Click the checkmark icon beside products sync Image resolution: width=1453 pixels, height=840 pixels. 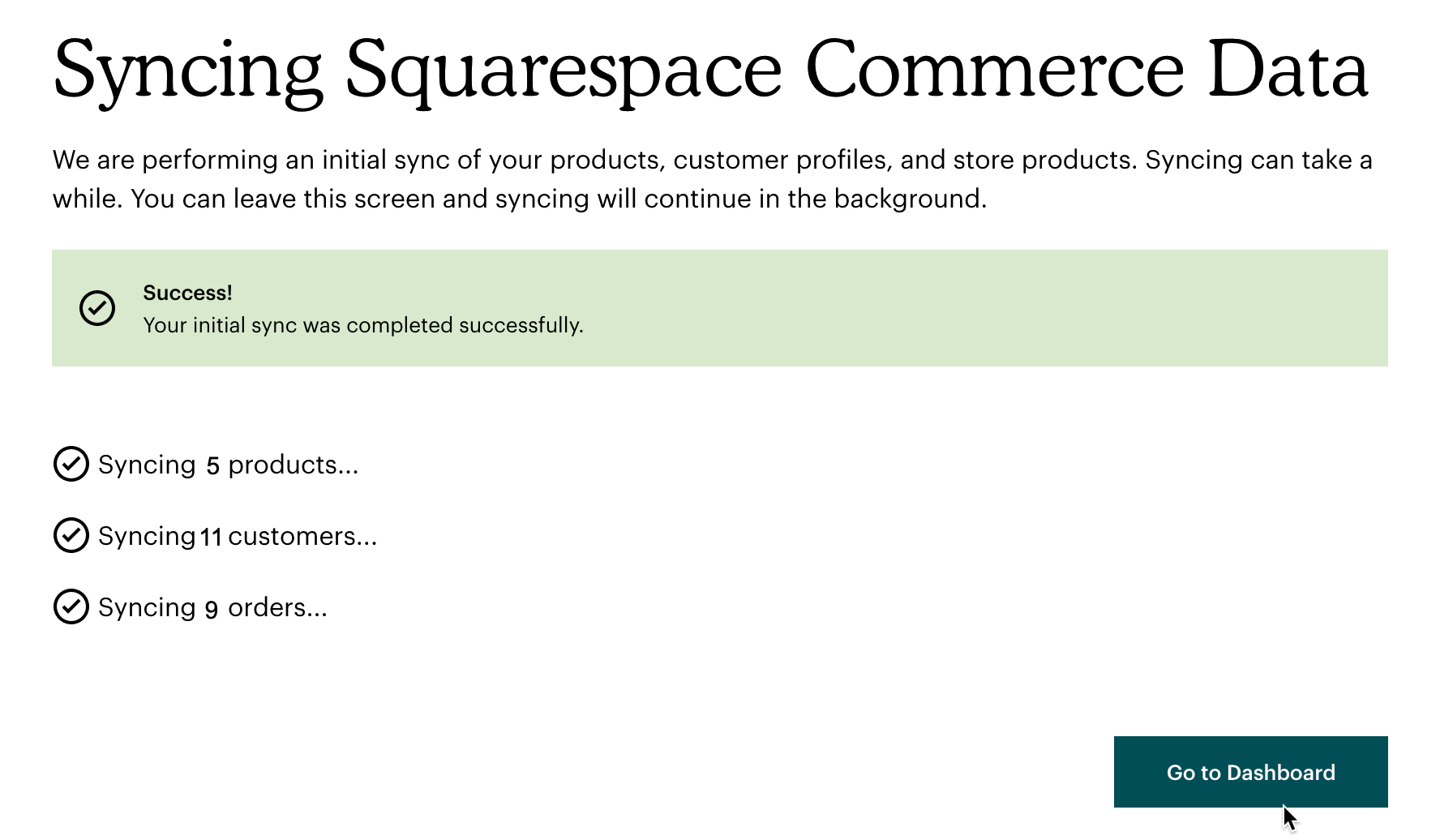tap(71, 465)
